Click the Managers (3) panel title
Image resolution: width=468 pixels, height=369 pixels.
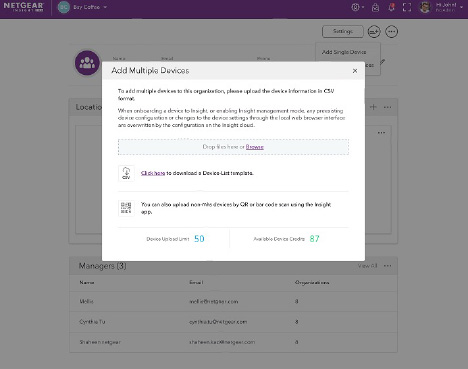pyautogui.click(x=102, y=266)
